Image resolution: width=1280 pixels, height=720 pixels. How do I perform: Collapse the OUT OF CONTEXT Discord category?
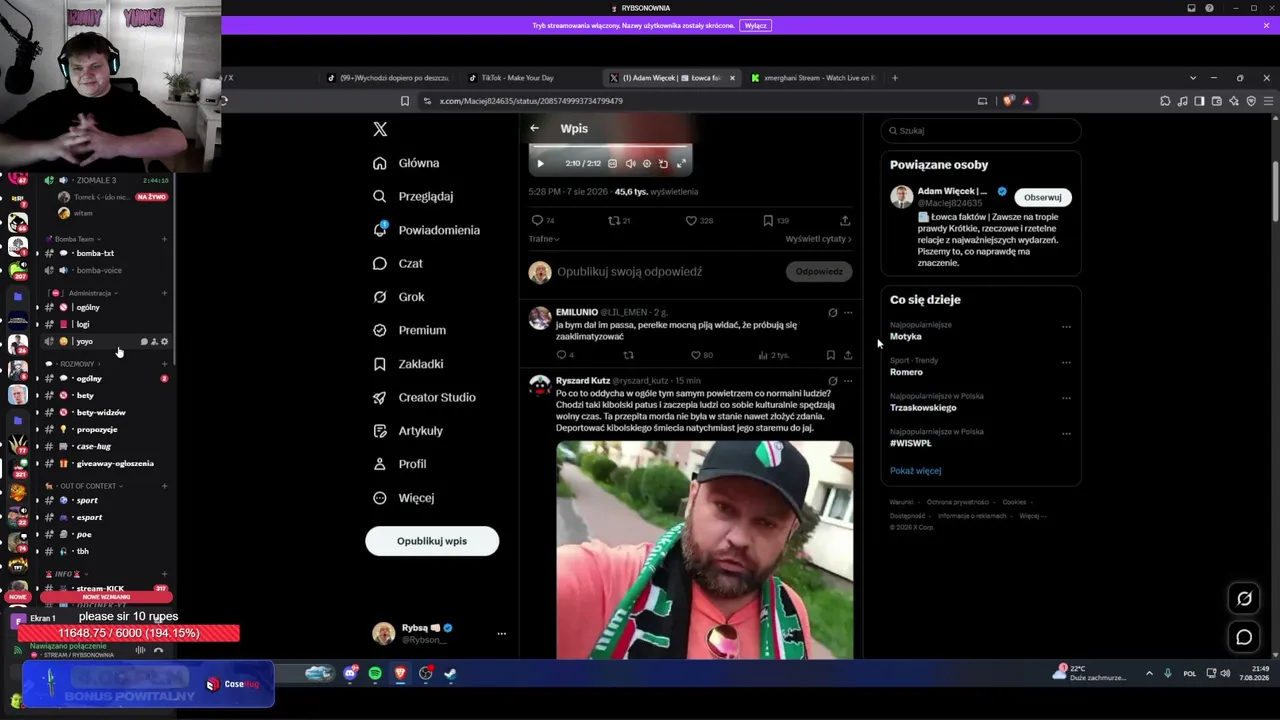click(88, 486)
